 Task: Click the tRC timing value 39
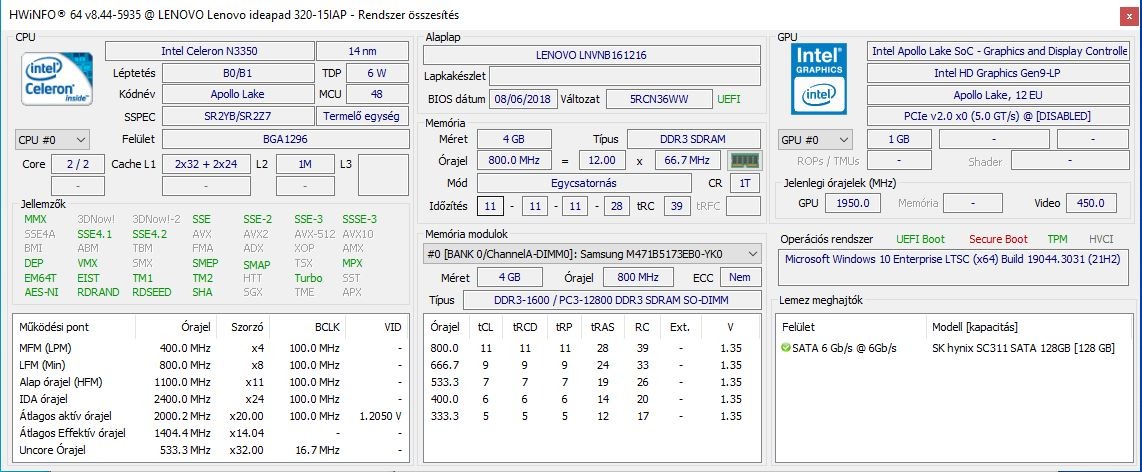coord(677,206)
